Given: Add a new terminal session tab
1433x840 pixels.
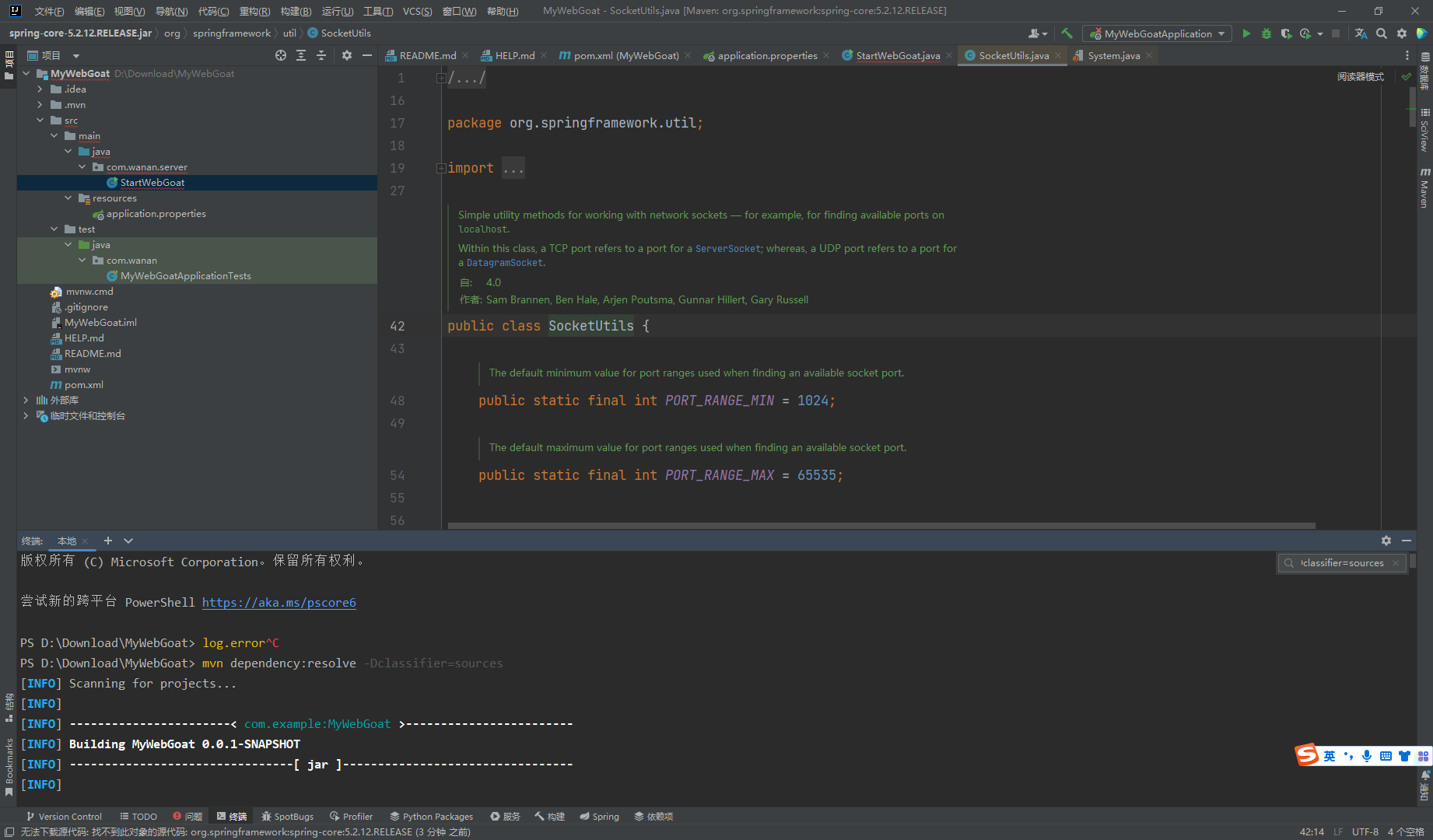Looking at the screenshot, I should click(108, 541).
